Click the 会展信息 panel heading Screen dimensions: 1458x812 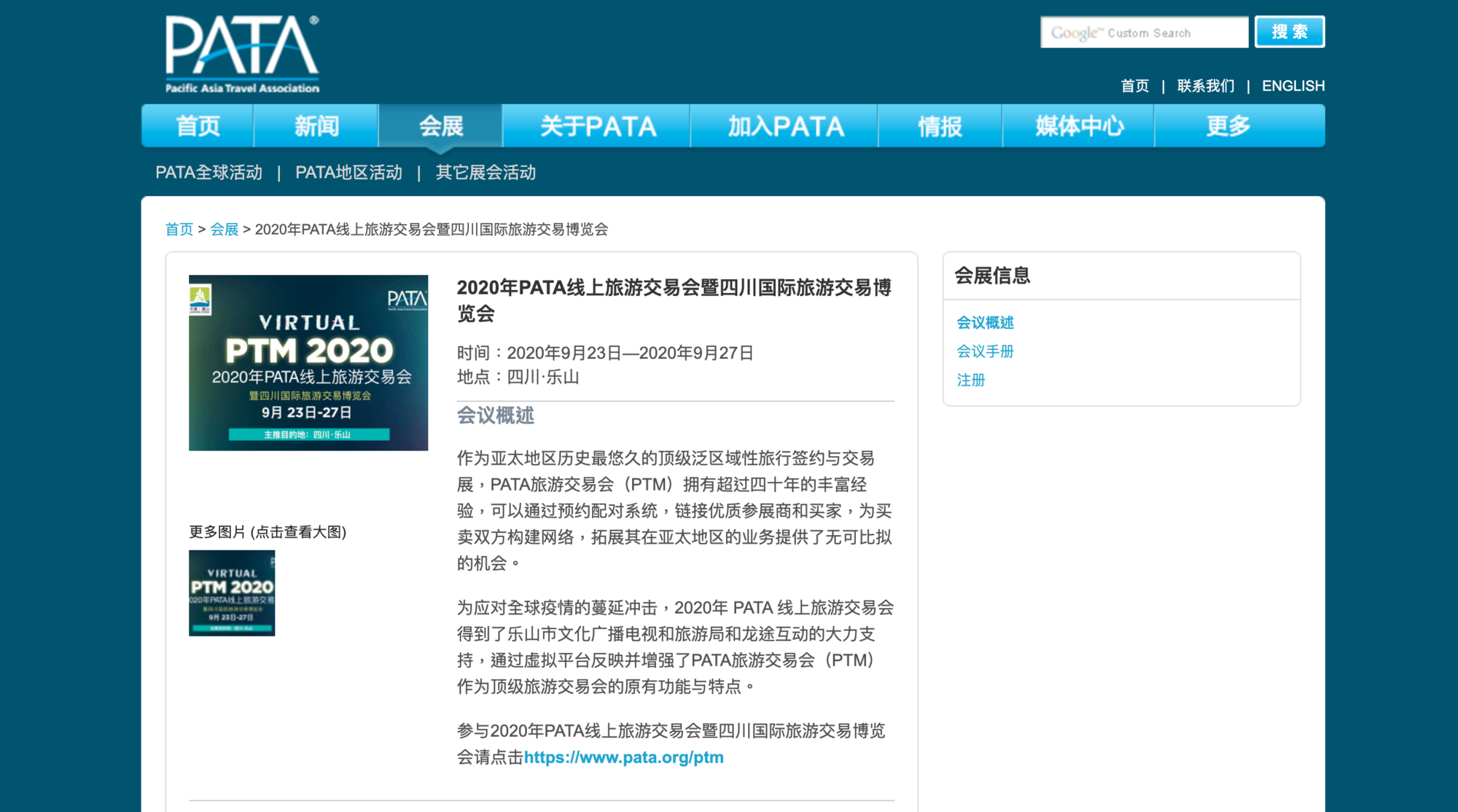(x=992, y=276)
